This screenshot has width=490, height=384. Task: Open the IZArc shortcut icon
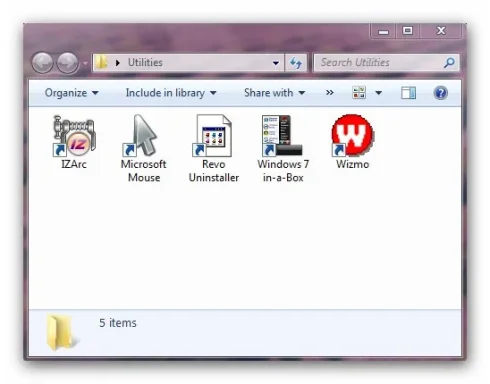point(74,136)
